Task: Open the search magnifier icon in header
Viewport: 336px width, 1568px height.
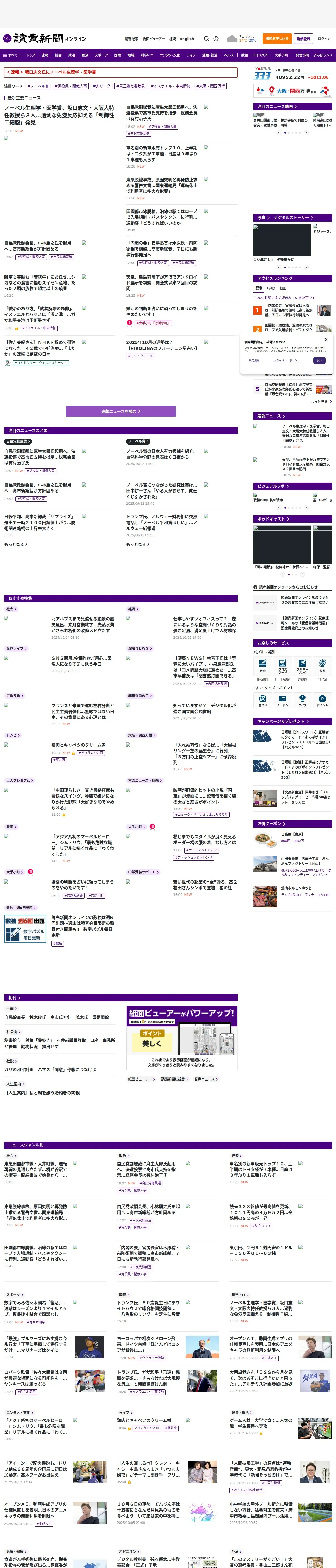Action: click(x=206, y=38)
